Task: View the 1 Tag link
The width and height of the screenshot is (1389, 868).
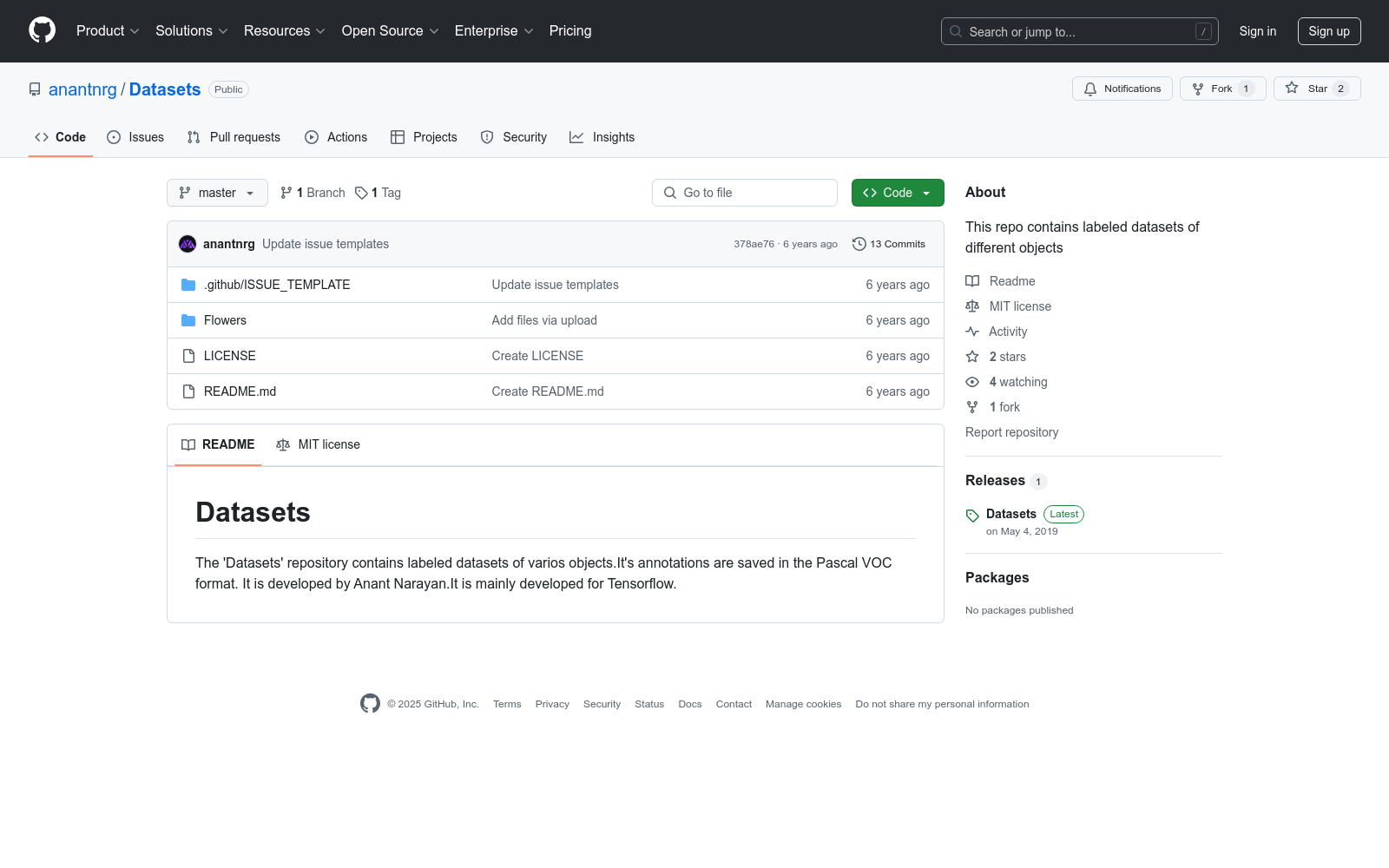Action: [x=378, y=193]
